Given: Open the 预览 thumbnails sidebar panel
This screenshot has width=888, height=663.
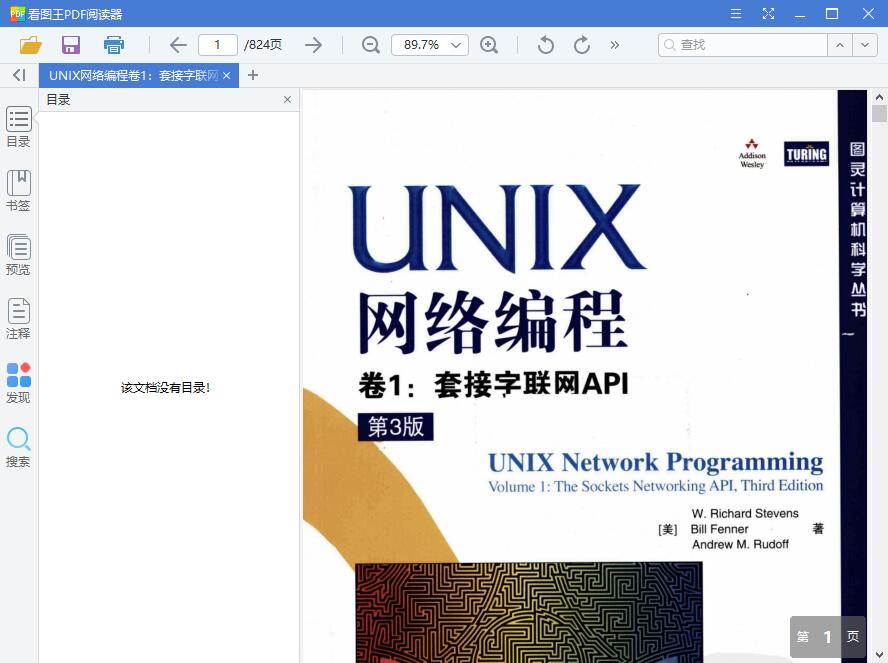Looking at the screenshot, I should tap(19, 255).
